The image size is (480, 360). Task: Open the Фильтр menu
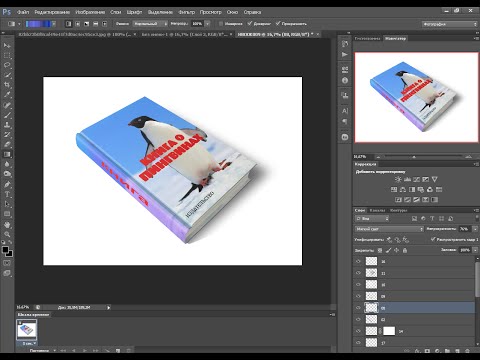[x=186, y=12]
